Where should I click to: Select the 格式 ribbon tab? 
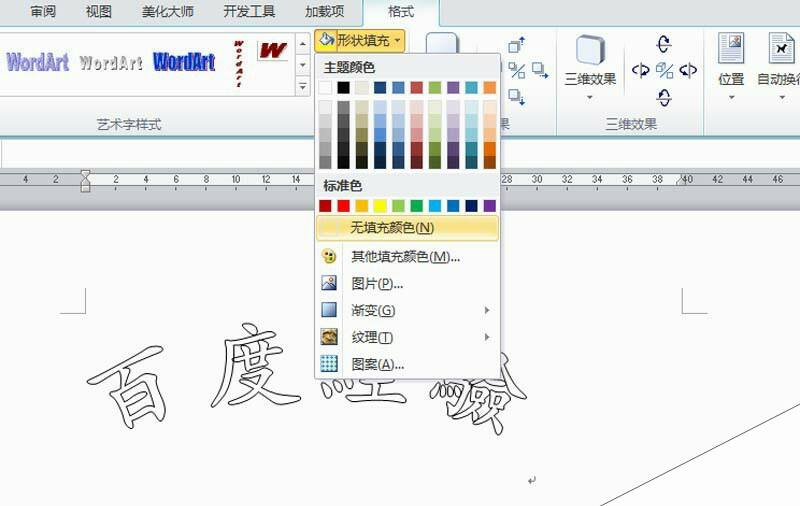coord(401,11)
